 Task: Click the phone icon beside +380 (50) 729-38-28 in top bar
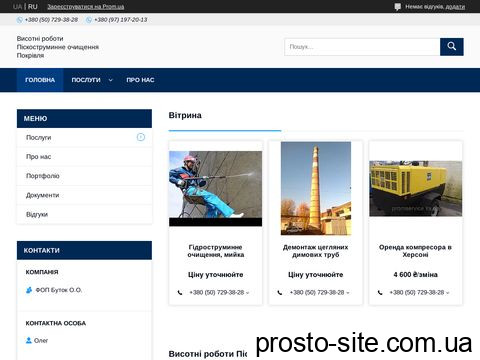[20, 20]
